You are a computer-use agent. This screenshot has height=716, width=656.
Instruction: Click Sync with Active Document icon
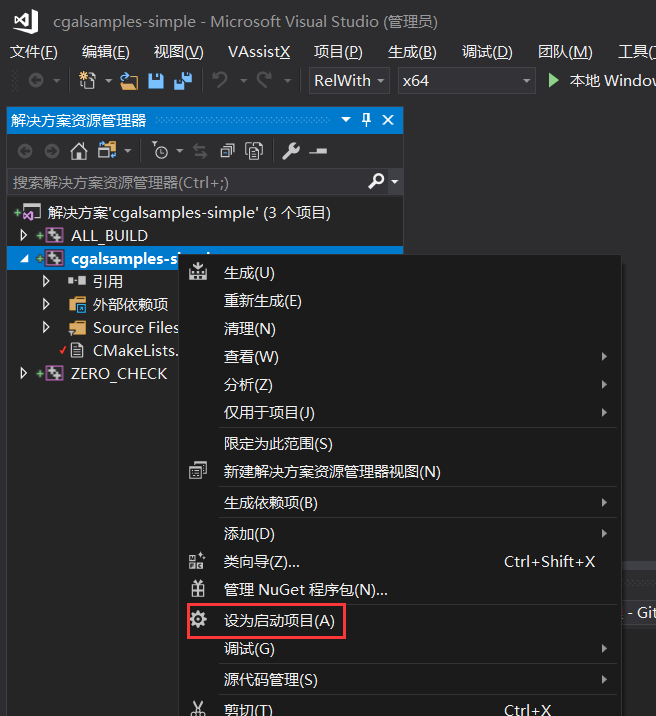click(x=199, y=151)
